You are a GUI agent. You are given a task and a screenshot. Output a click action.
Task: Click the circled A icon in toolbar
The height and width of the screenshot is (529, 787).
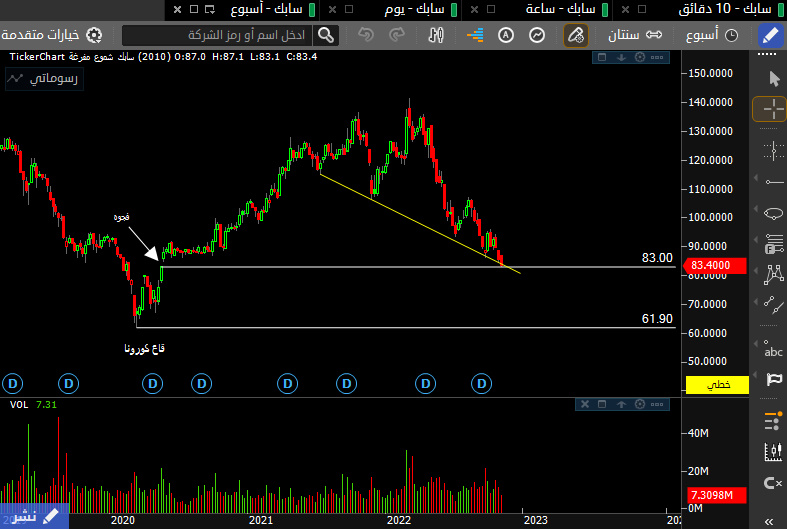pos(505,35)
